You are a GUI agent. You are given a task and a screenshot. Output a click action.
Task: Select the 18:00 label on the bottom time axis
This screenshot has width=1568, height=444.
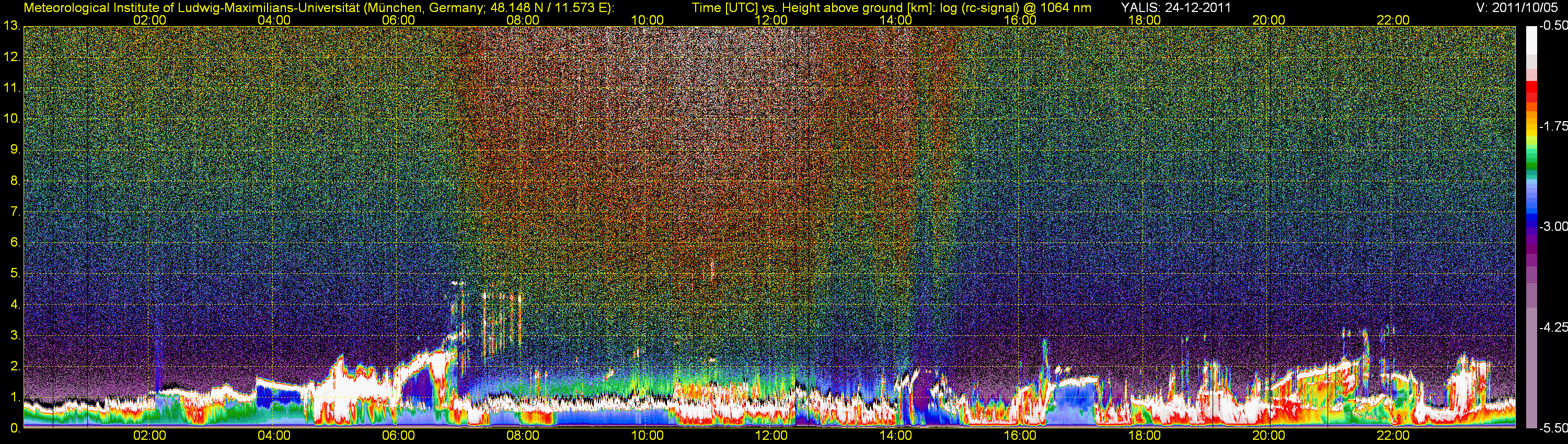(x=1144, y=436)
